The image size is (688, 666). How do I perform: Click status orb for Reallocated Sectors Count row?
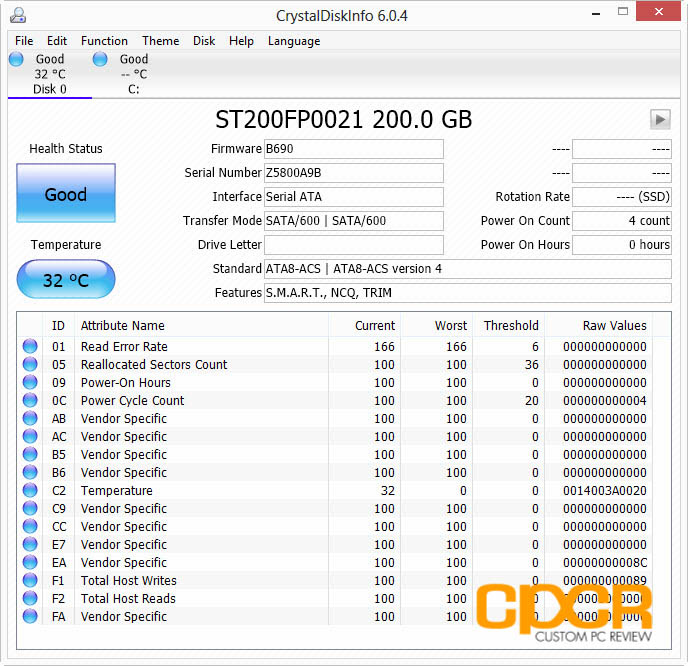point(30,364)
